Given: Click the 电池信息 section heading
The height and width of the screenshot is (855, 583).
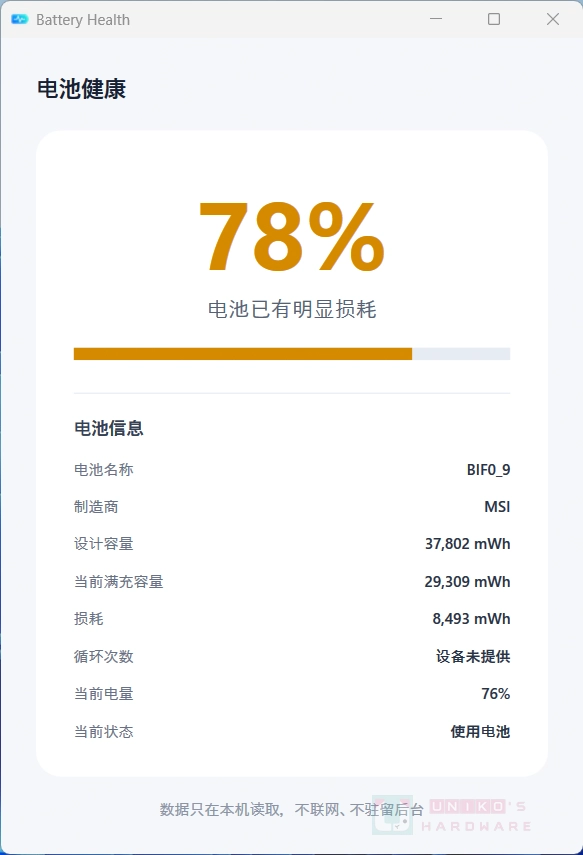Looking at the screenshot, I should pyautogui.click(x=109, y=428).
